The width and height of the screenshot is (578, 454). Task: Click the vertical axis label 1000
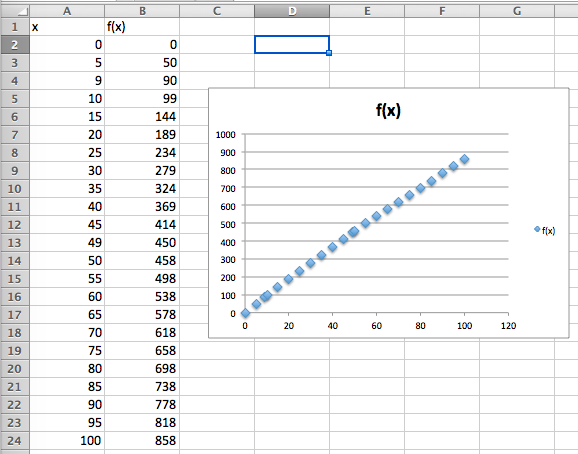[226, 135]
